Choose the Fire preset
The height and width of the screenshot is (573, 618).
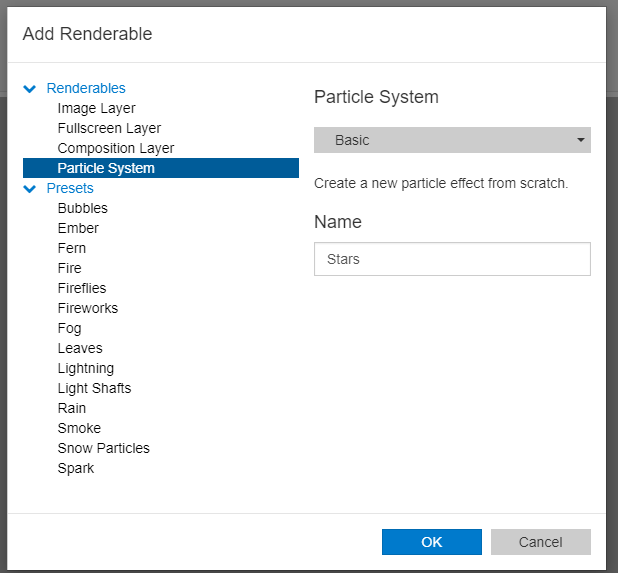tap(69, 268)
